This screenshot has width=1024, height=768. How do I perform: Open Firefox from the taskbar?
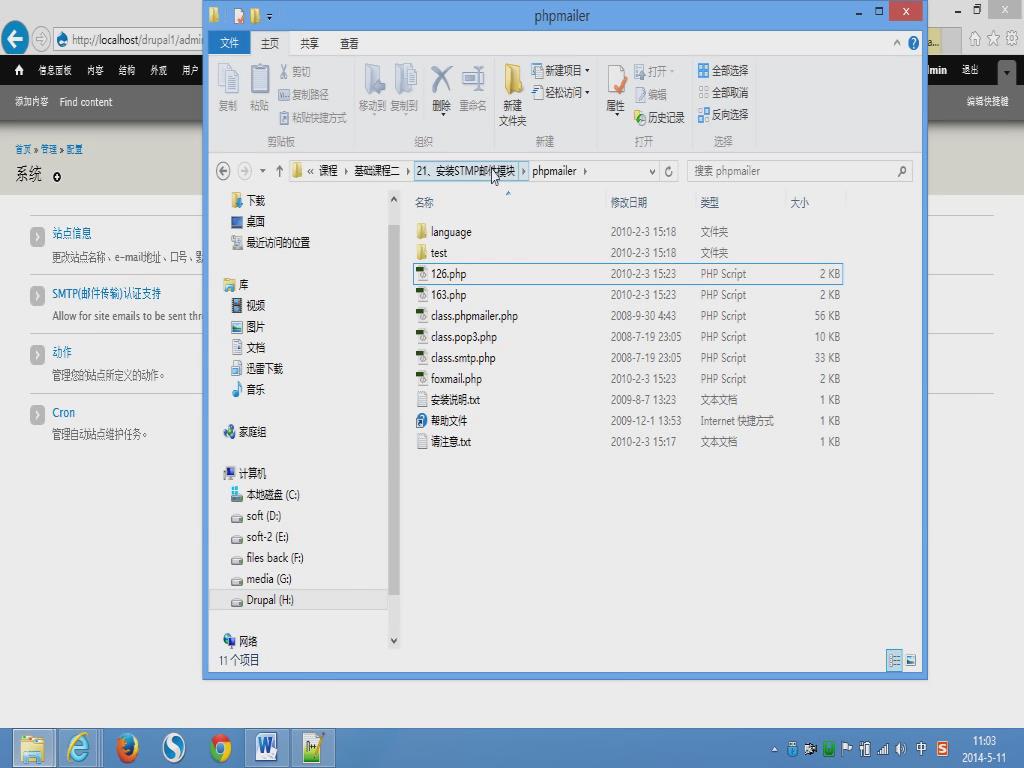coord(127,748)
